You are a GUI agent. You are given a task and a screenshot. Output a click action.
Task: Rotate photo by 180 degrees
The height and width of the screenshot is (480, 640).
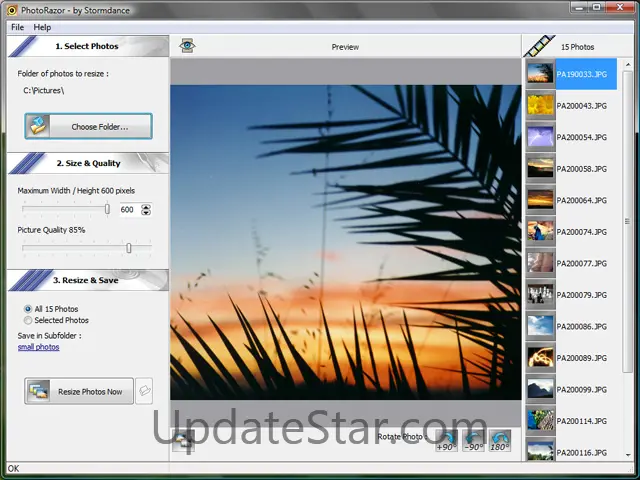(x=500, y=440)
